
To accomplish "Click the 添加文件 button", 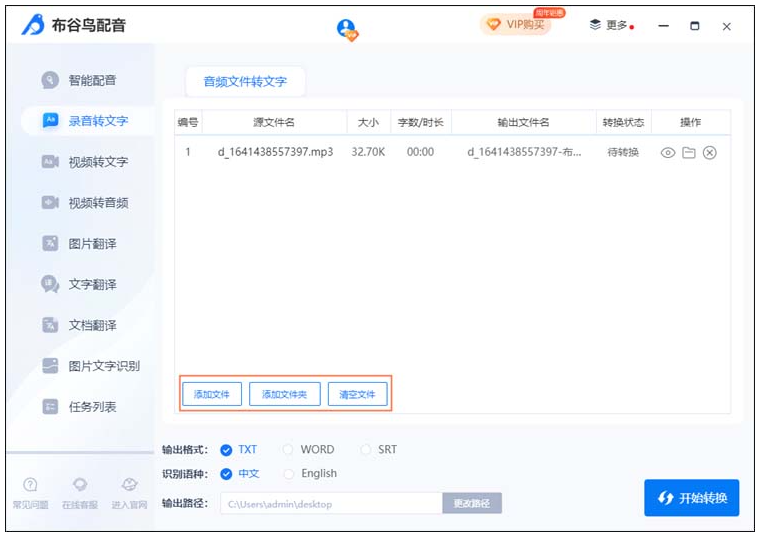I will 211,394.
